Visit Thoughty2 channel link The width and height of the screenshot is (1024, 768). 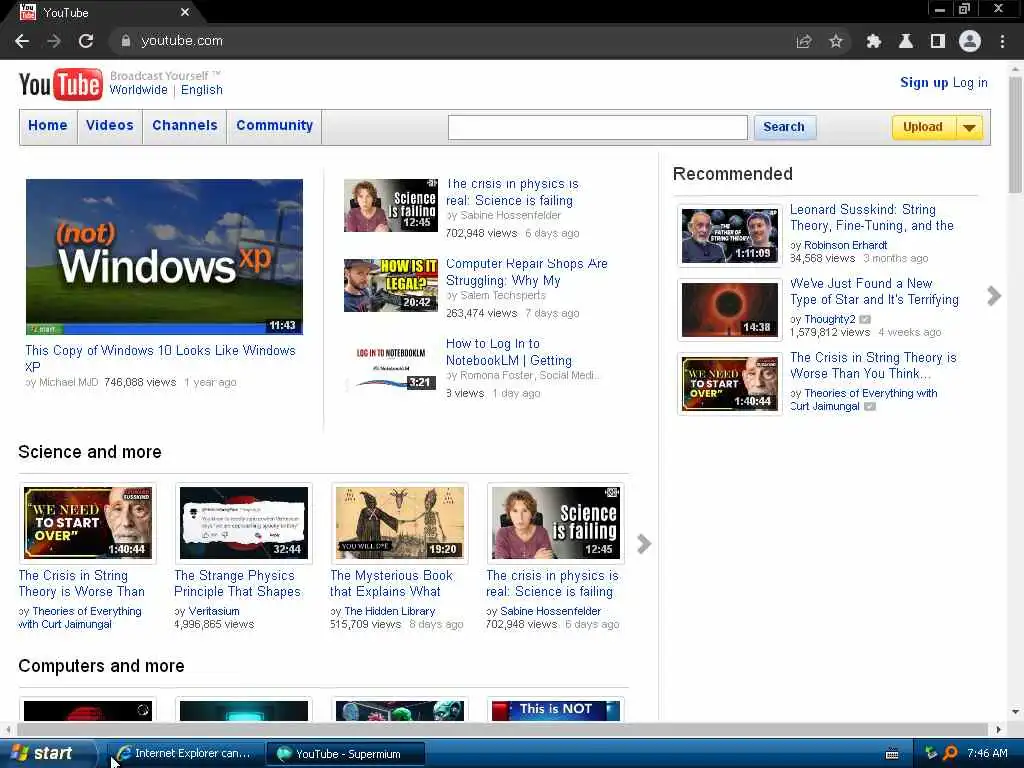829,319
